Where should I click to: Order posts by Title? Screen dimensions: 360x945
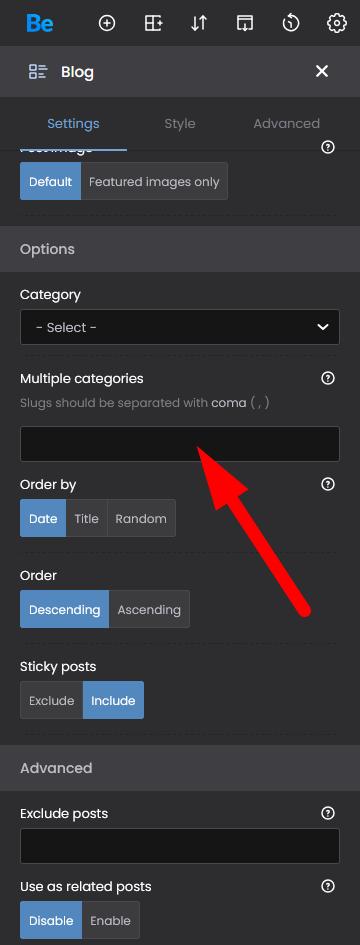point(86,518)
